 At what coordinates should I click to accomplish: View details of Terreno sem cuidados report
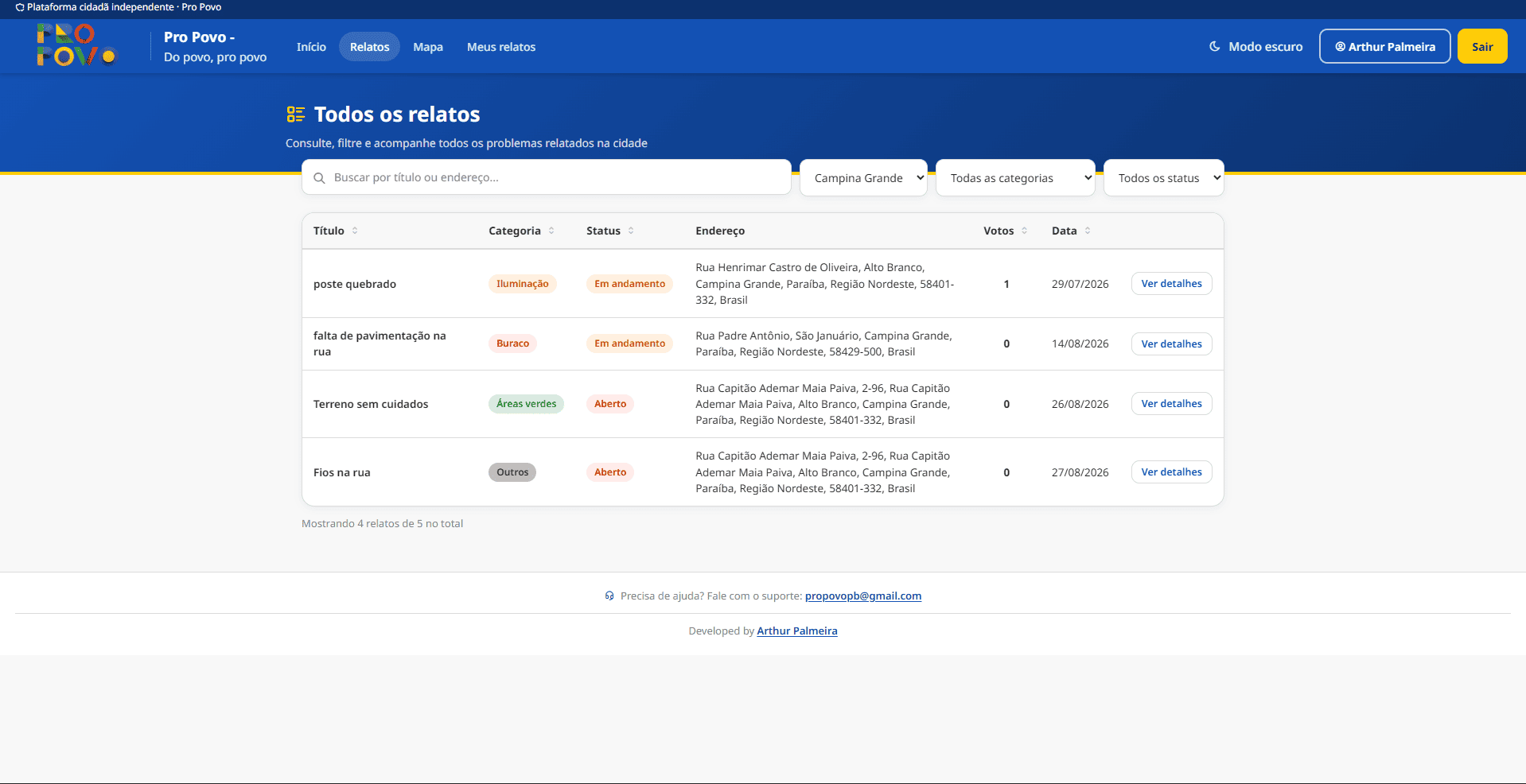pyautogui.click(x=1171, y=404)
